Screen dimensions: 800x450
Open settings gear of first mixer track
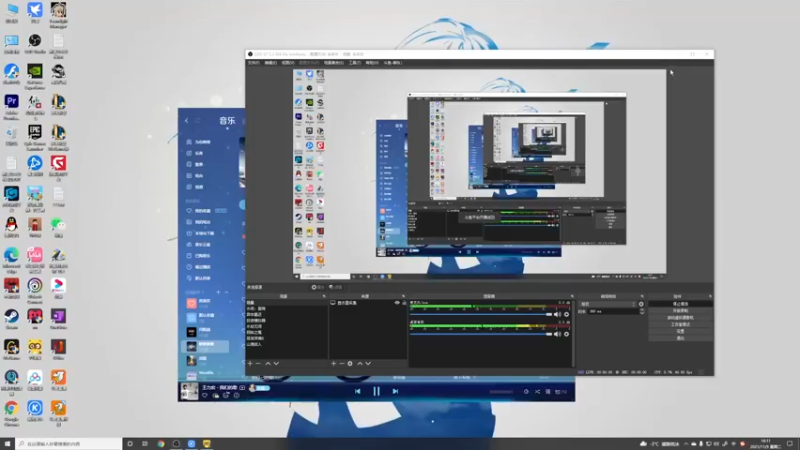(x=566, y=315)
